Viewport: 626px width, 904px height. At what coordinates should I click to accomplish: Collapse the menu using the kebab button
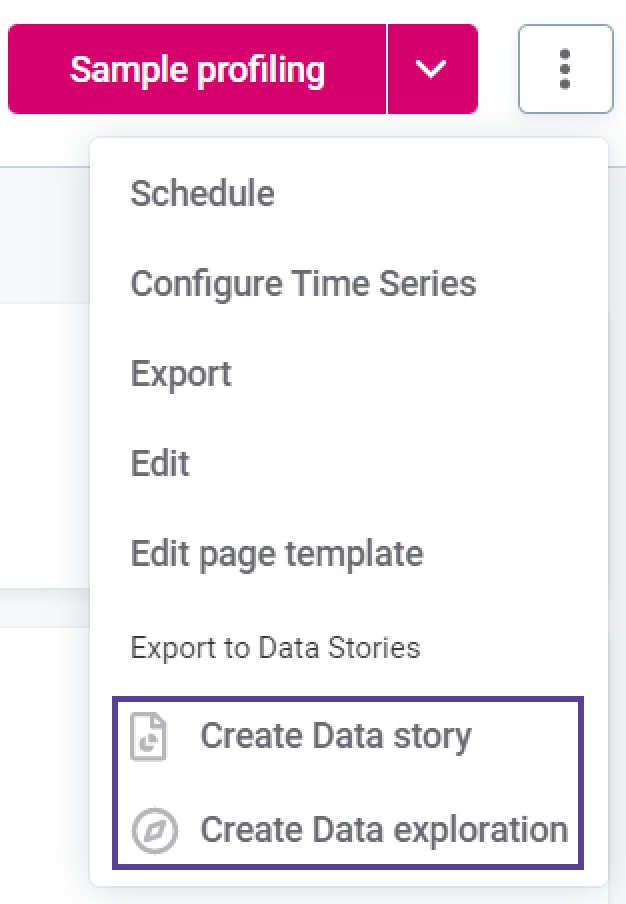click(x=565, y=69)
